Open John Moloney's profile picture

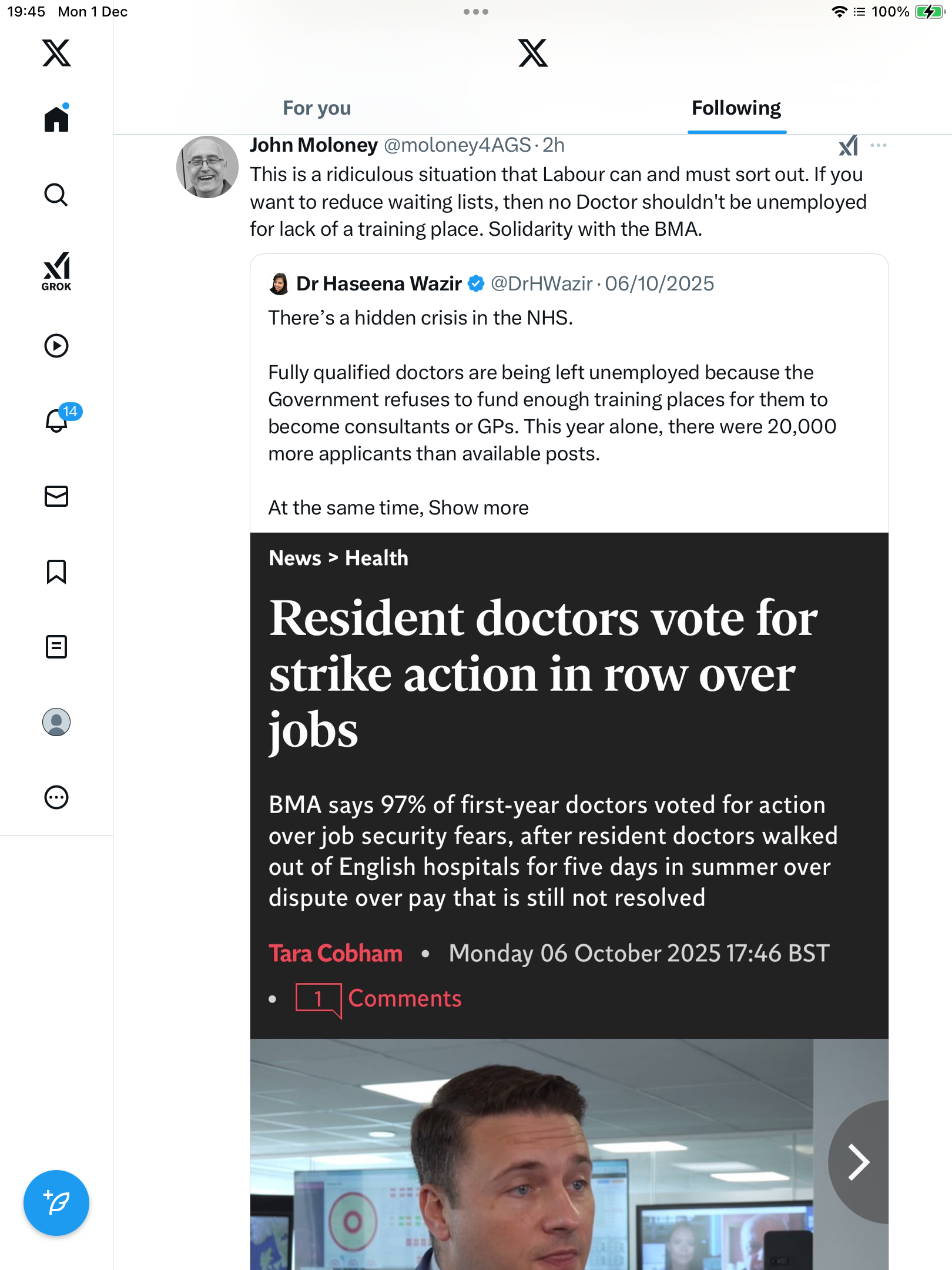click(207, 167)
